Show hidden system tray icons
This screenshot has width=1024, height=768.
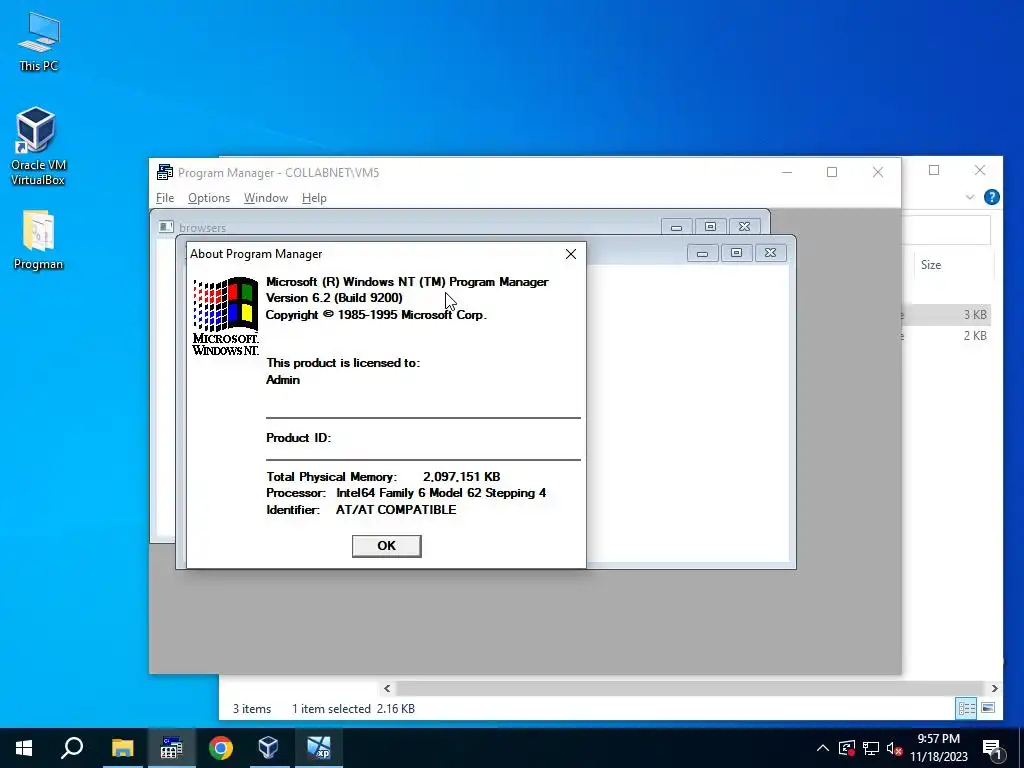tap(823, 748)
